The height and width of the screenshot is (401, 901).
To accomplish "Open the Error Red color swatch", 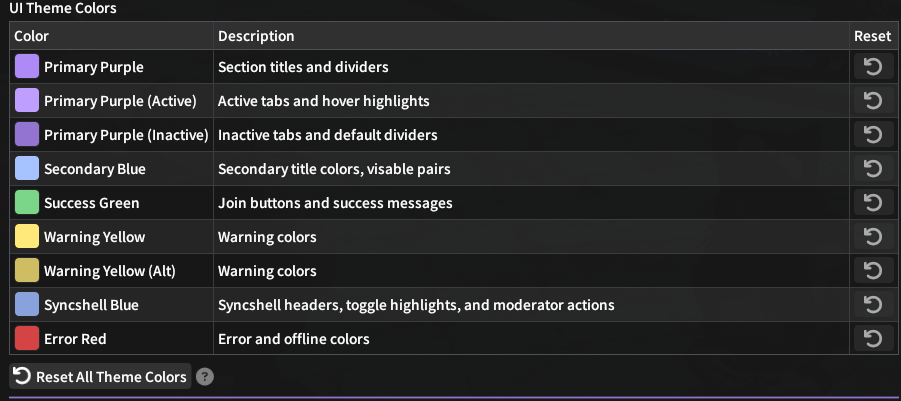I will pyautogui.click(x=27, y=339).
